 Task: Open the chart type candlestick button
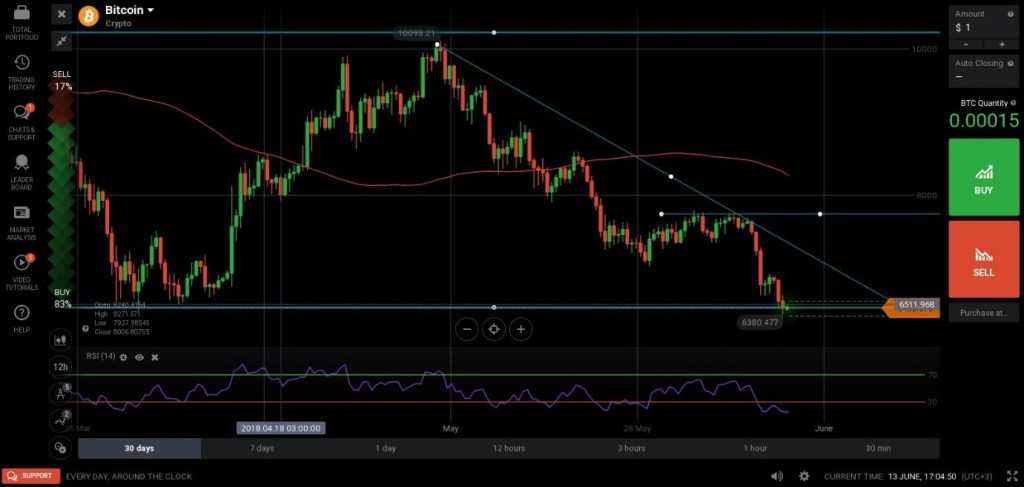click(61, 339)
